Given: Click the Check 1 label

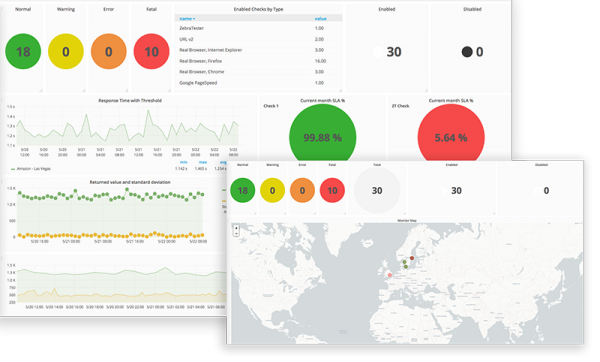Looking at the screenshot, I should [271, 106].
